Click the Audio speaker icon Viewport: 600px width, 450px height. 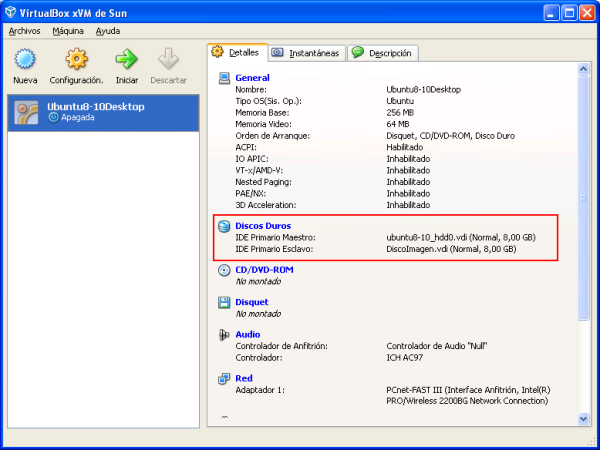[x=225, y=335]
